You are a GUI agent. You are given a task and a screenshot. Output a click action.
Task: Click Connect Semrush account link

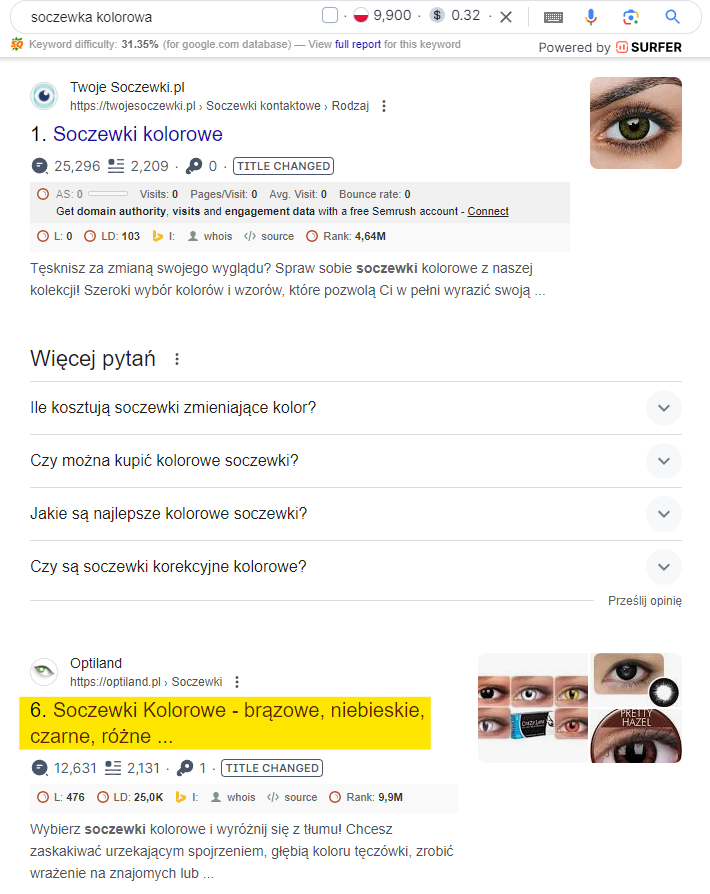pos(488,212)
